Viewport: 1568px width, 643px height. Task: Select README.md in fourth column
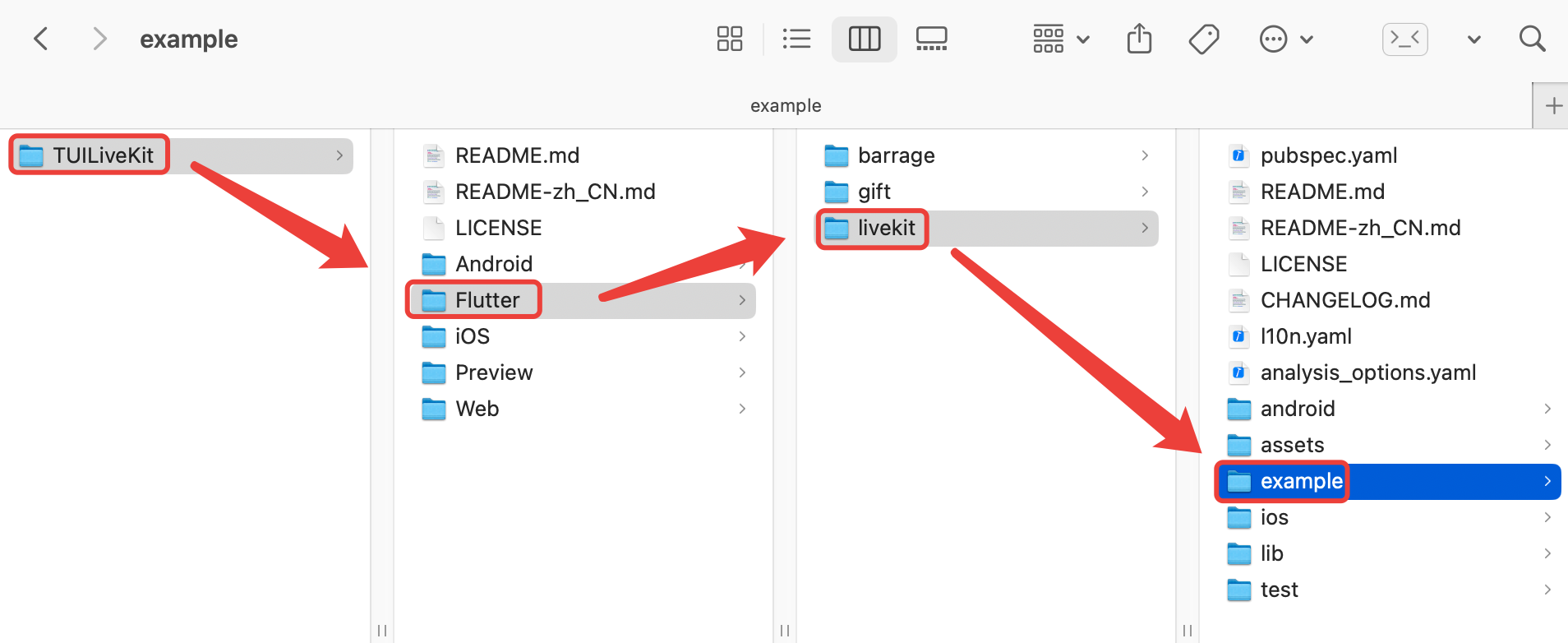(x=1389, y=192)
